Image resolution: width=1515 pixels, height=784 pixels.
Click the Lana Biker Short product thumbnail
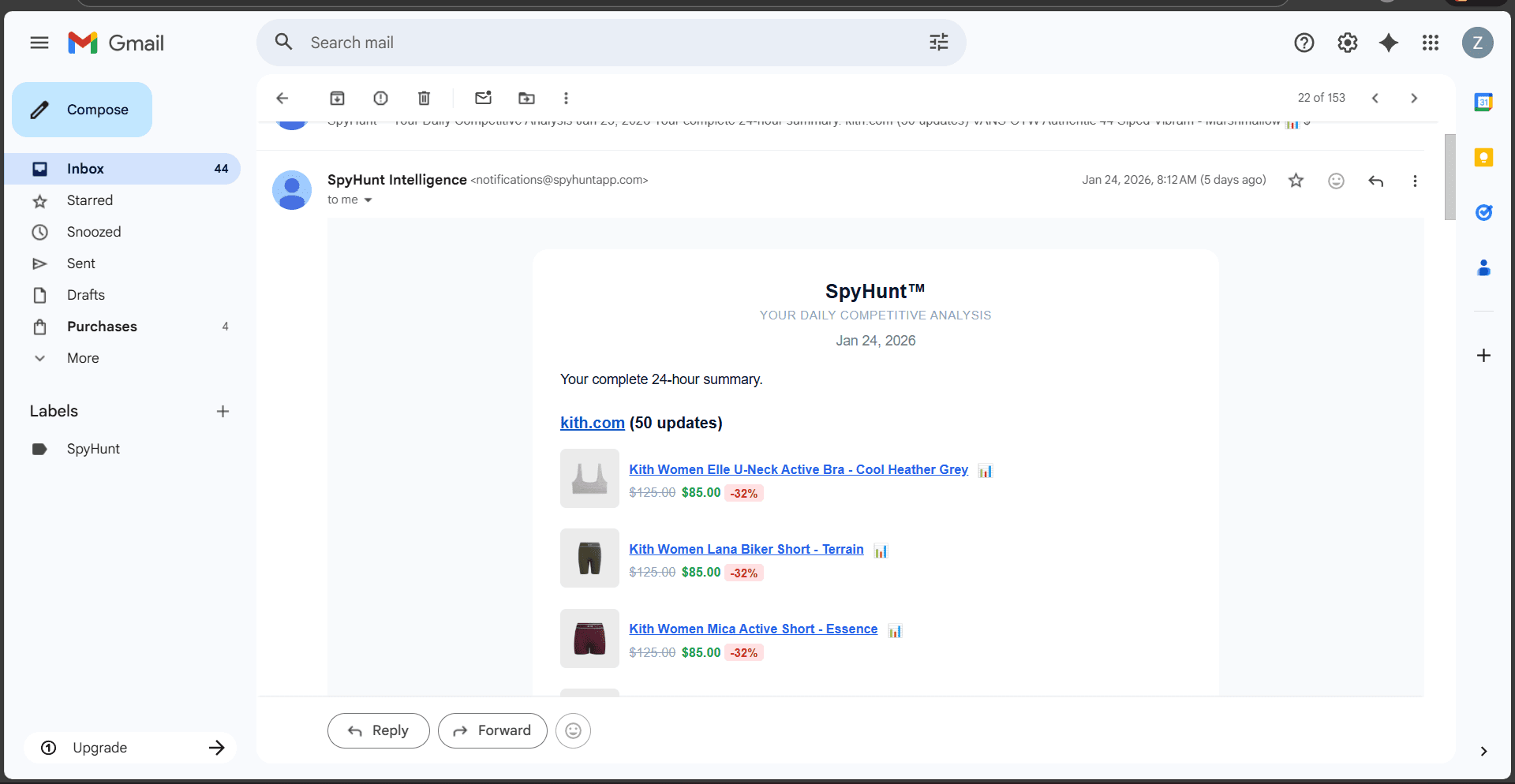589,558
